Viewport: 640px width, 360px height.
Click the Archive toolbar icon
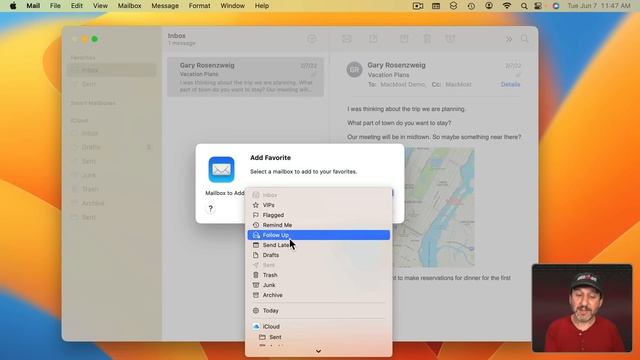click(x=404, y=39)
